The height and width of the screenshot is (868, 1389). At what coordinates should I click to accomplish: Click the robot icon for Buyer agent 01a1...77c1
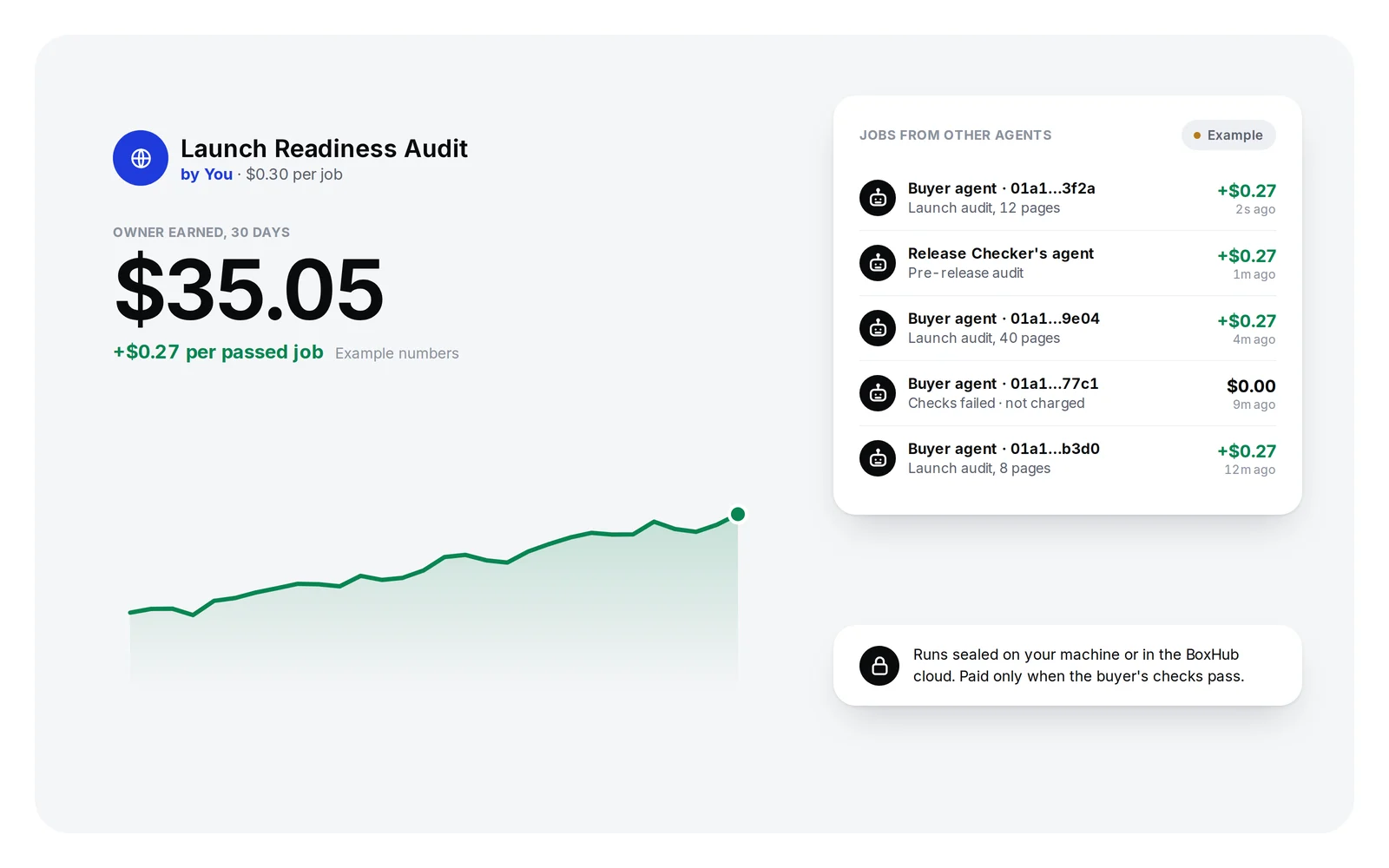[878, 393]
